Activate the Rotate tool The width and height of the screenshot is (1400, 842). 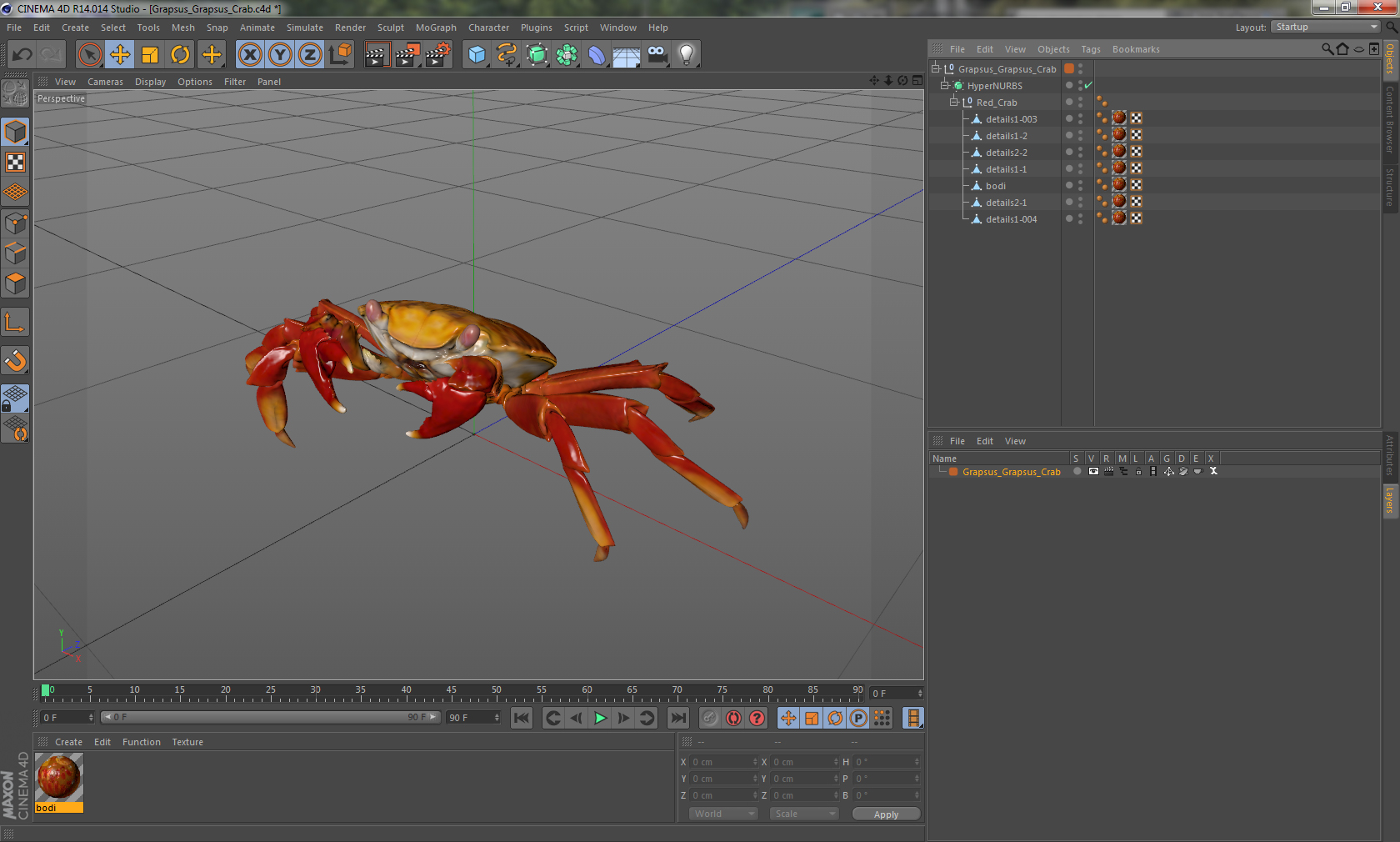tap(180, 55)
